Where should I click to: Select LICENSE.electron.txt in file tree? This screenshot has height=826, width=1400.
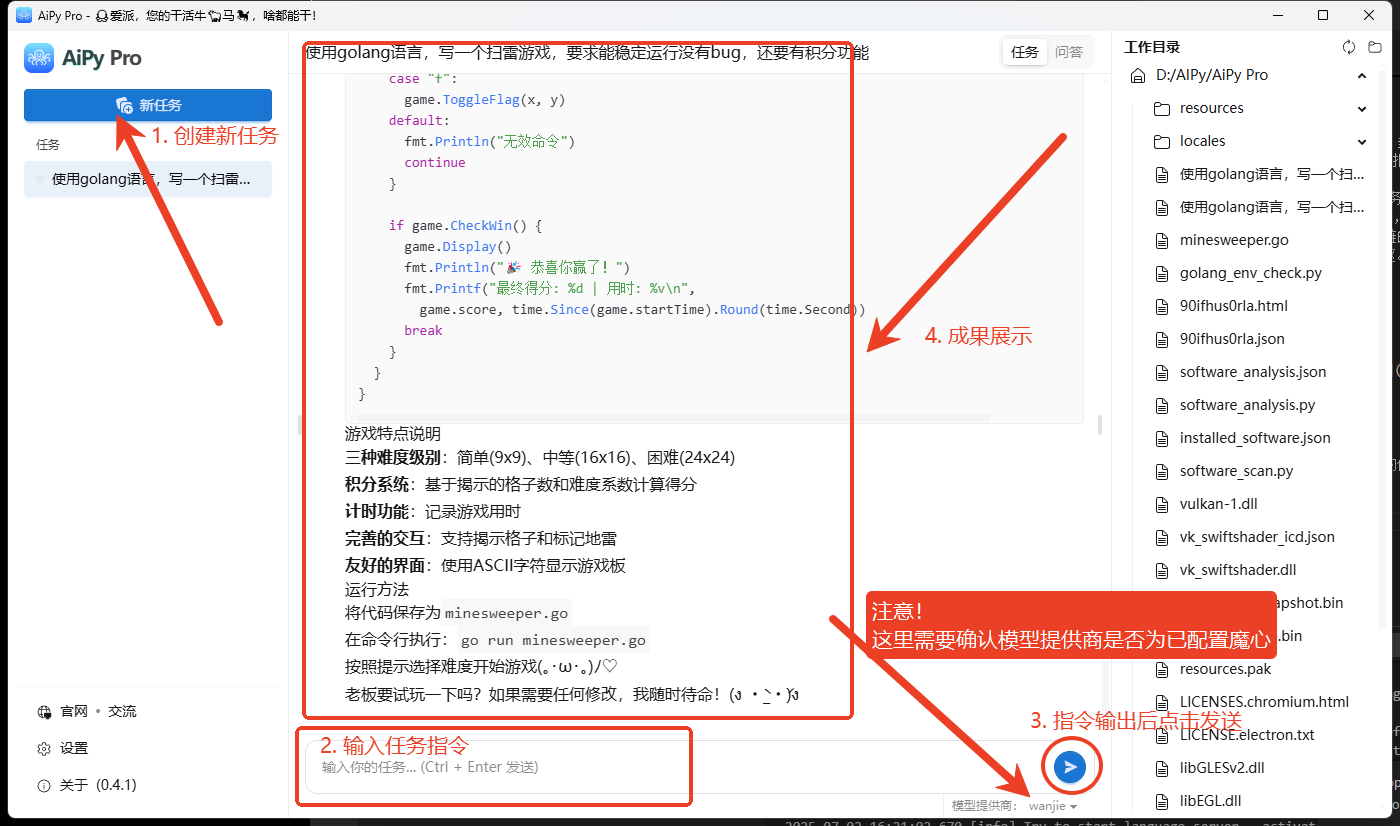coord(1247,735)
